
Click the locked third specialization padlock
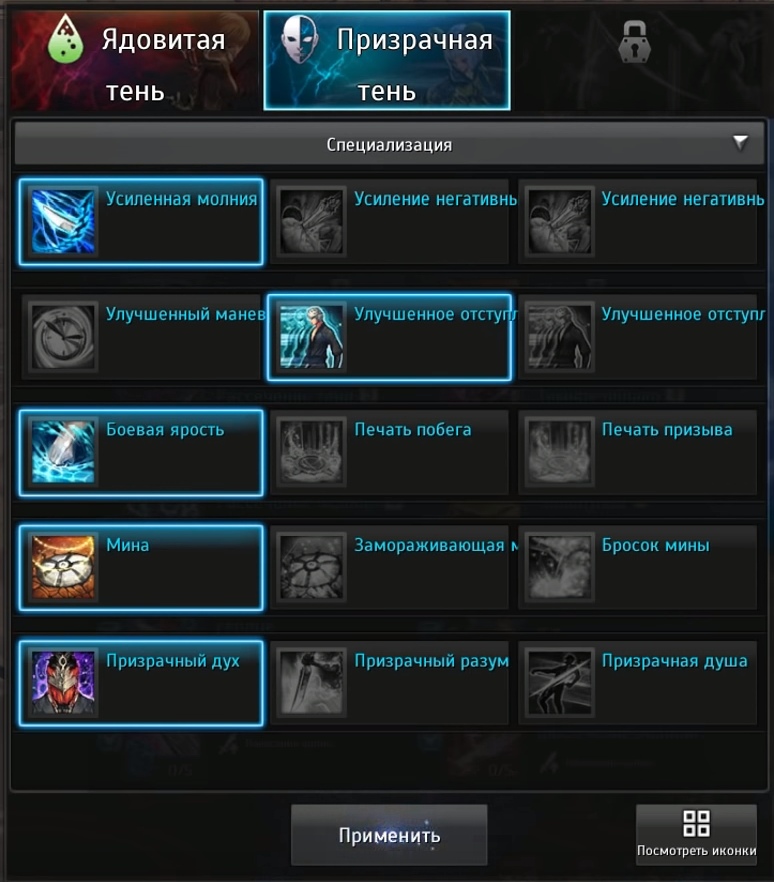point(634,42)
